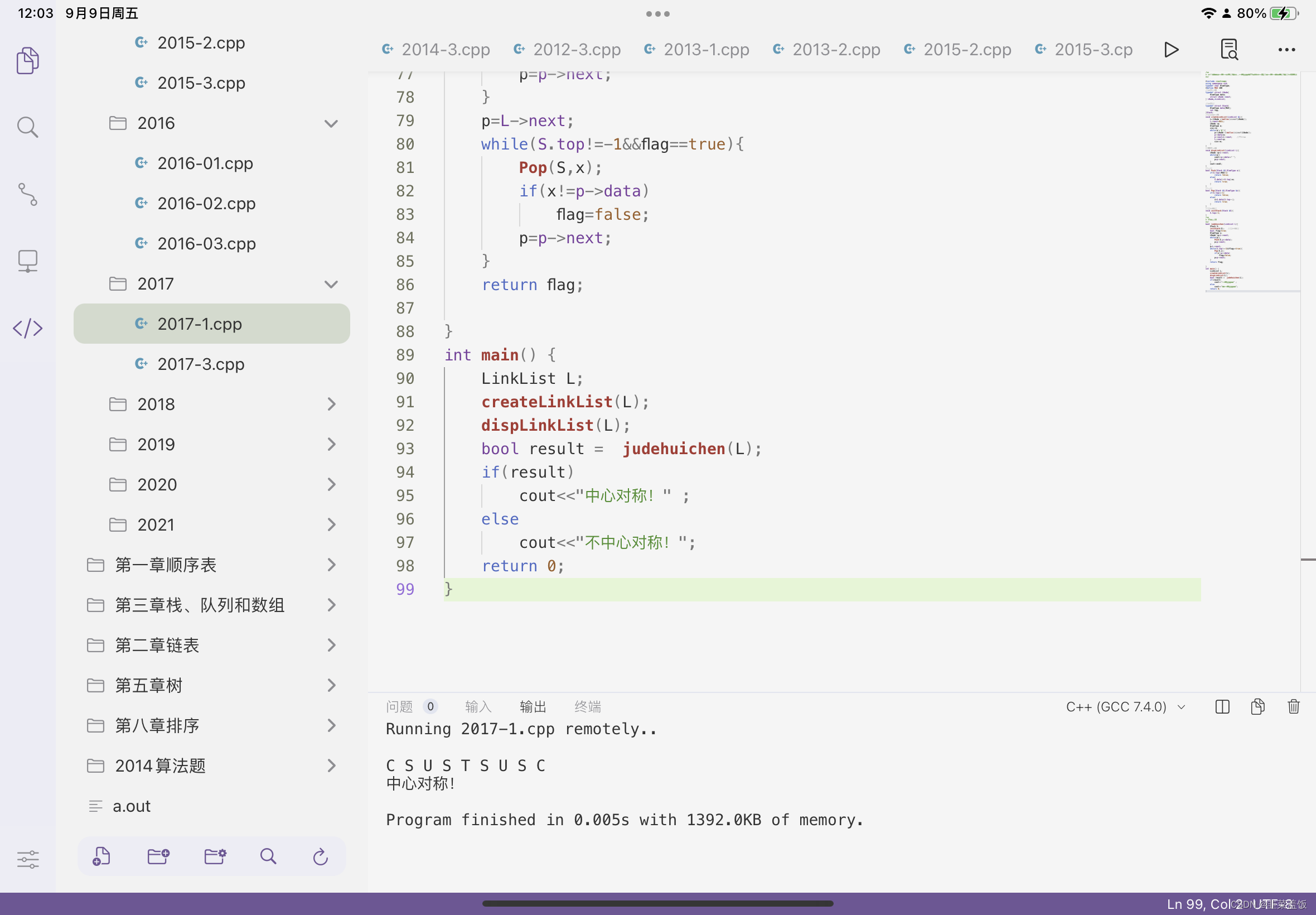Show the 输入 input tab
This screenshot has width=1316, height=915.
pyautogui.click(x=478, y=707)
